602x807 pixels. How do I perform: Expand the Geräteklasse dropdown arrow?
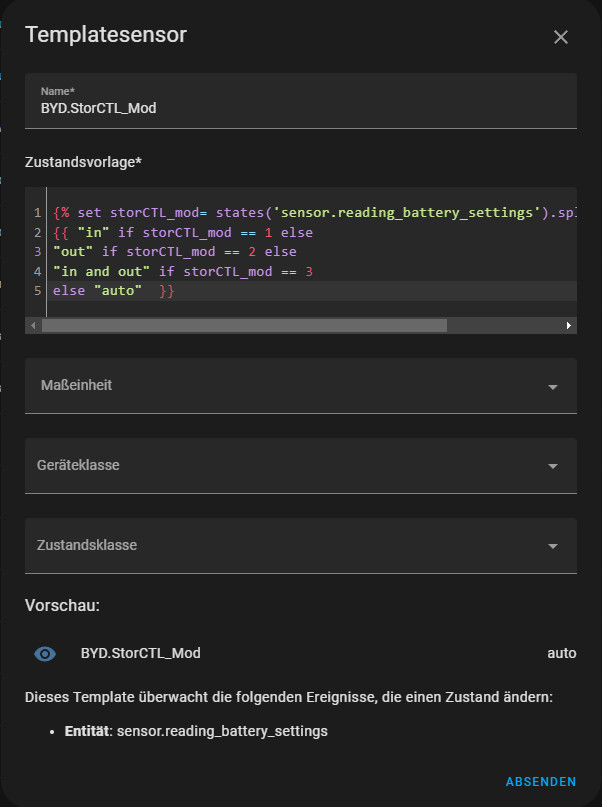[x=552, y=466]
